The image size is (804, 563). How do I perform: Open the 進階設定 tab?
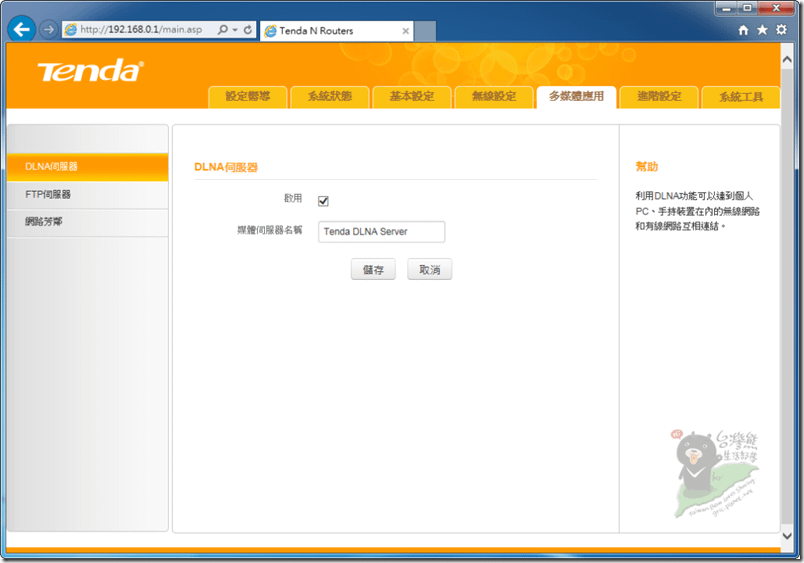click(x=659, y=97)
